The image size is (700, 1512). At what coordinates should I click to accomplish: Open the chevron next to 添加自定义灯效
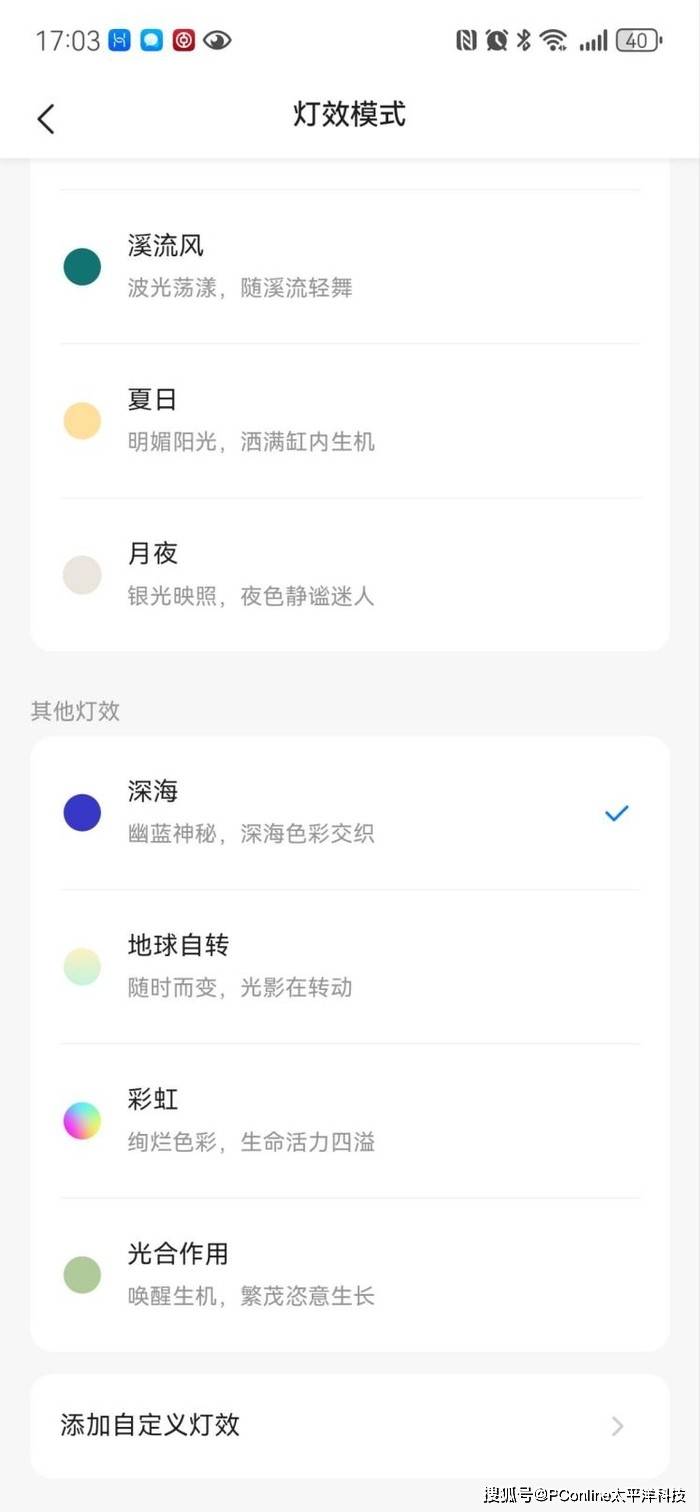pyautogui.click(x=617, y=1426)
